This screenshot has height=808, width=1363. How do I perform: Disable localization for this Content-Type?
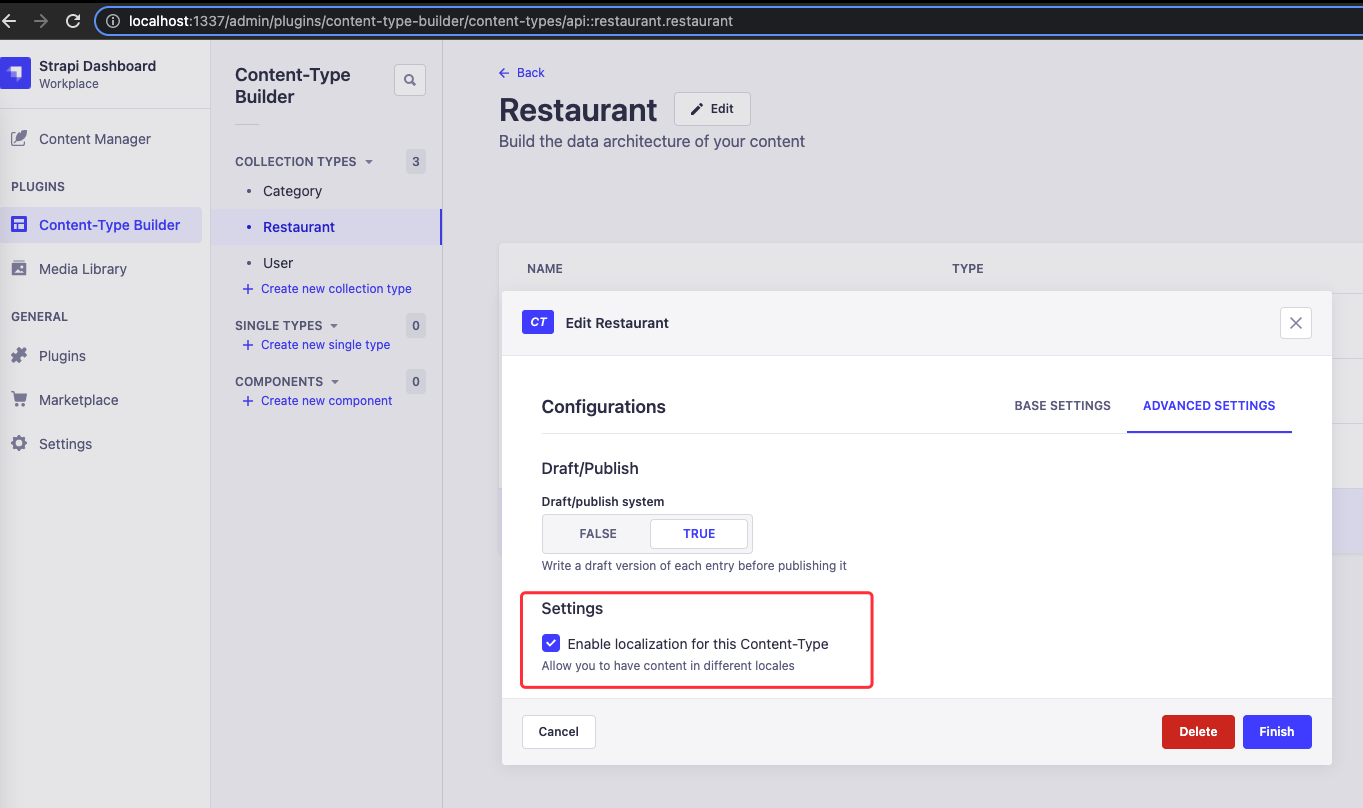[x=551, y=643]
